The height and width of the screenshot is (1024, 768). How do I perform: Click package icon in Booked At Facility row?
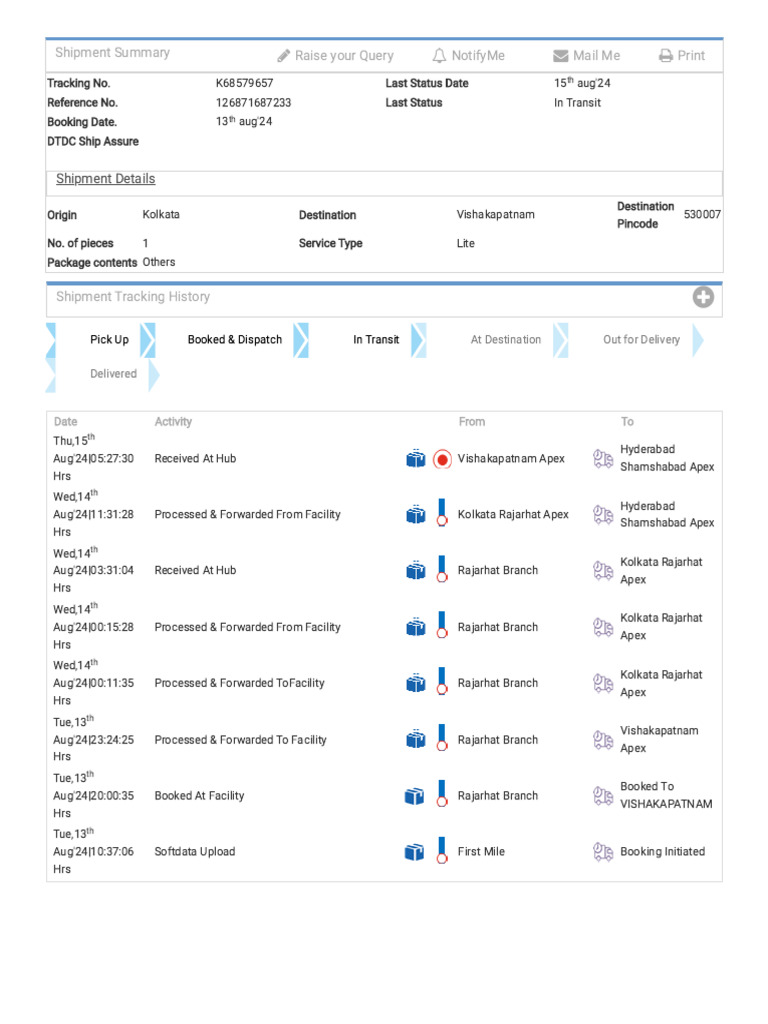415,796
